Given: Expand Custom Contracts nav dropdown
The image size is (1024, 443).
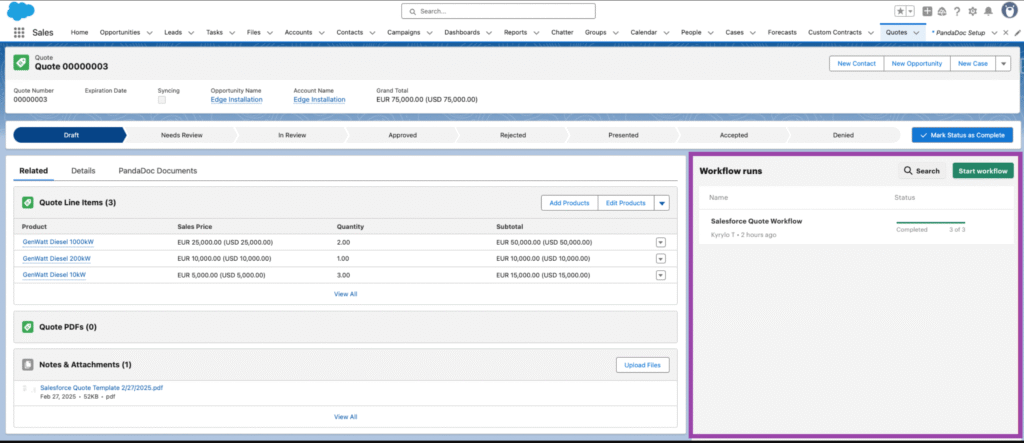Looking at the screenshot, I should [x=871, y=32].
